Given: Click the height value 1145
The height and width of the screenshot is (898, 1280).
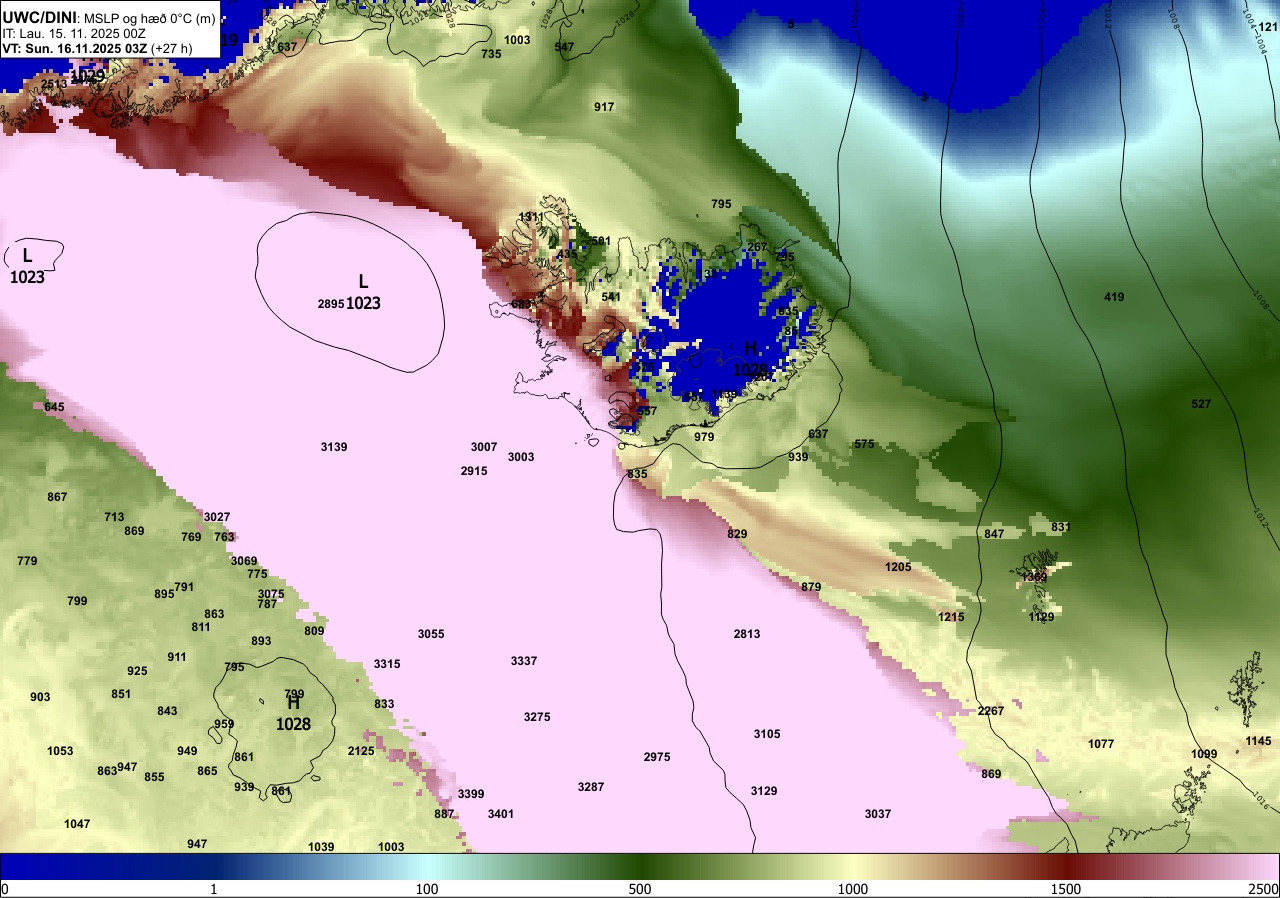Looking at the screenshot, I should click(1259, 741).
